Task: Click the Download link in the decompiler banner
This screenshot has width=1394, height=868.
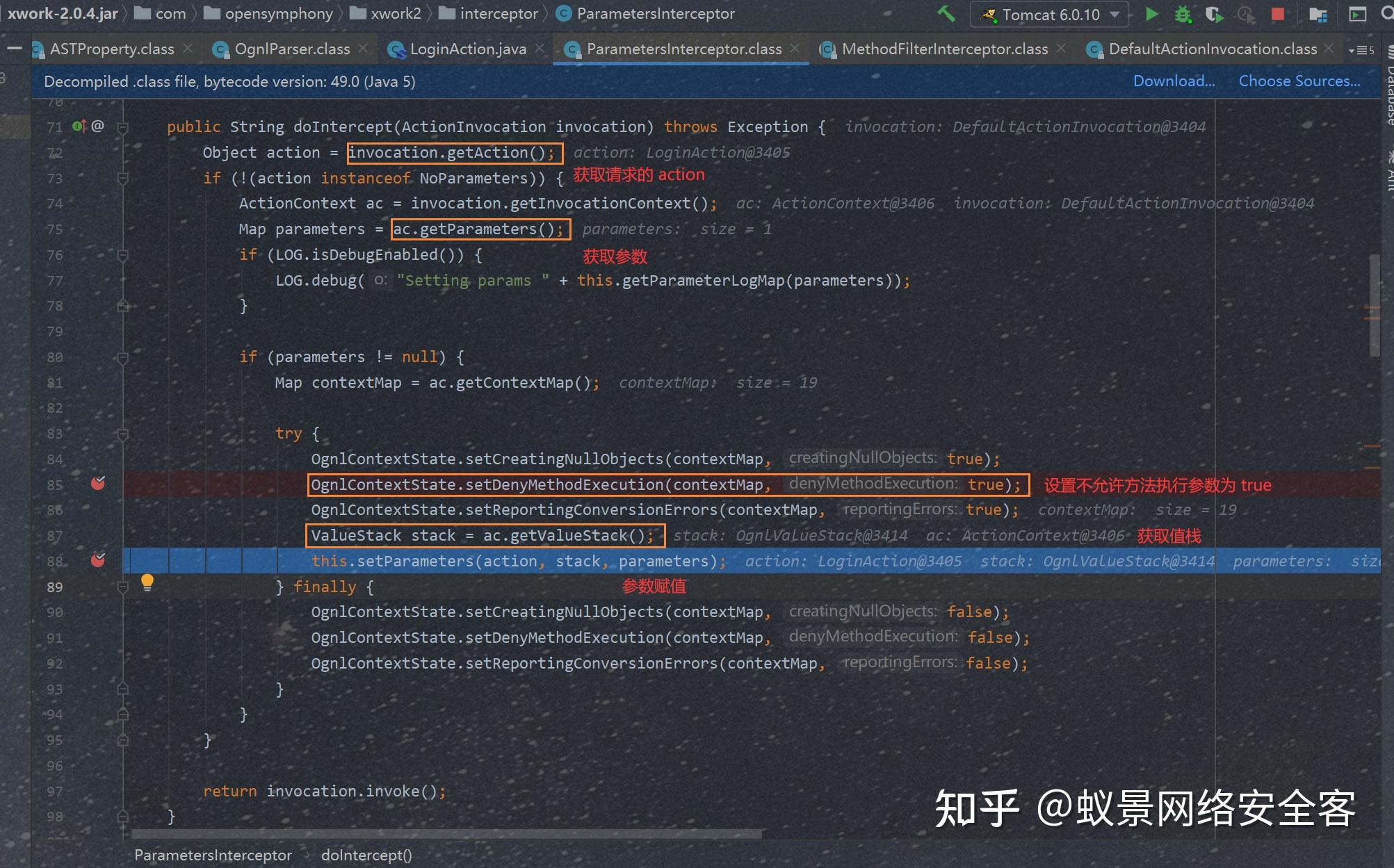Action: point(1173,81)
